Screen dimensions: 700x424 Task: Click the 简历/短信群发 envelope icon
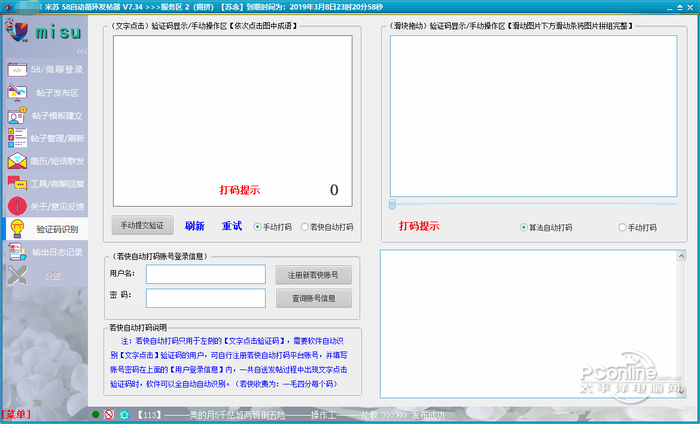(17, 161)
